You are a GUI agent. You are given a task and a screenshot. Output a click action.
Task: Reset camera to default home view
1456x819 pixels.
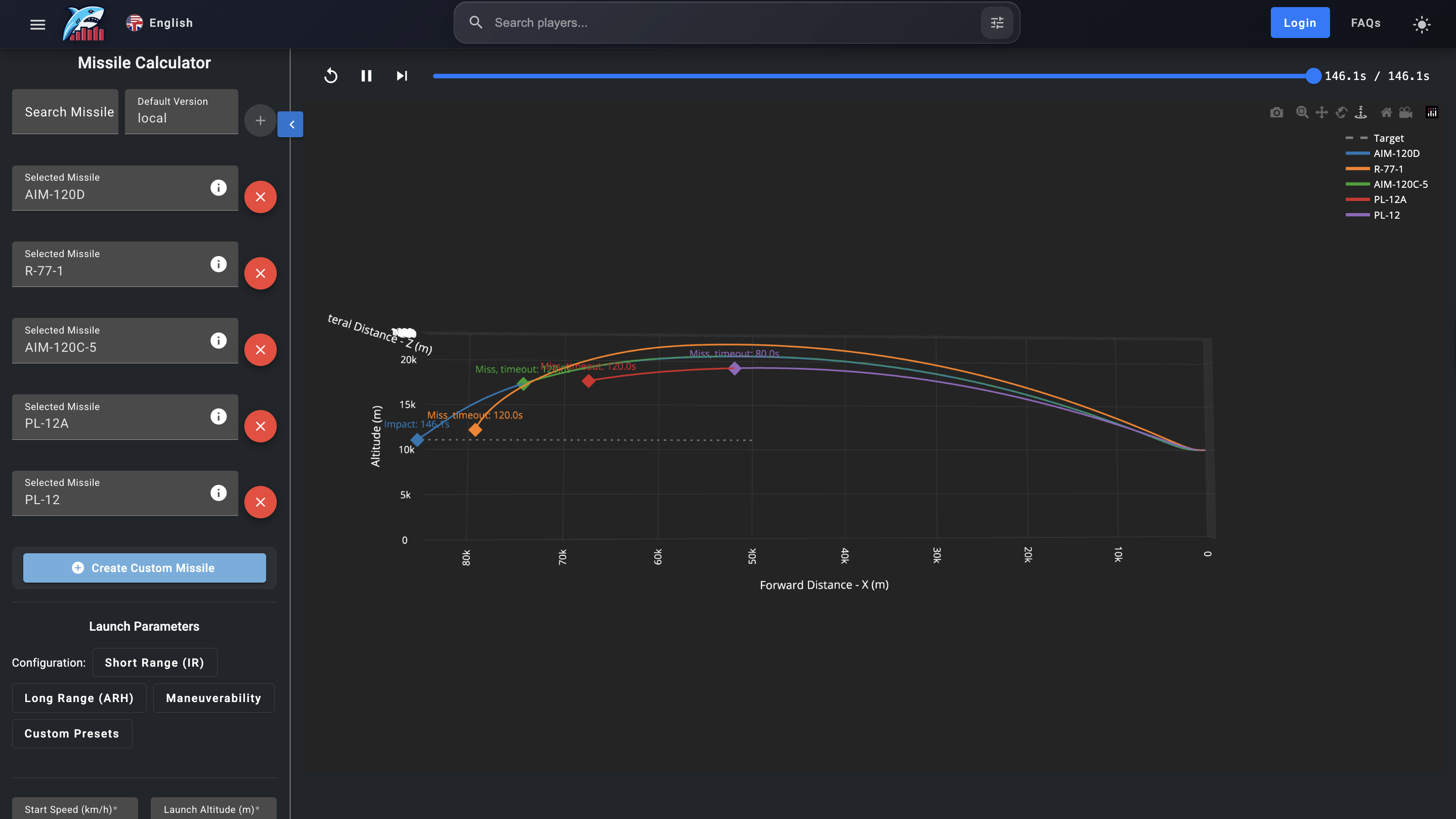click(x=1386, y=112)
